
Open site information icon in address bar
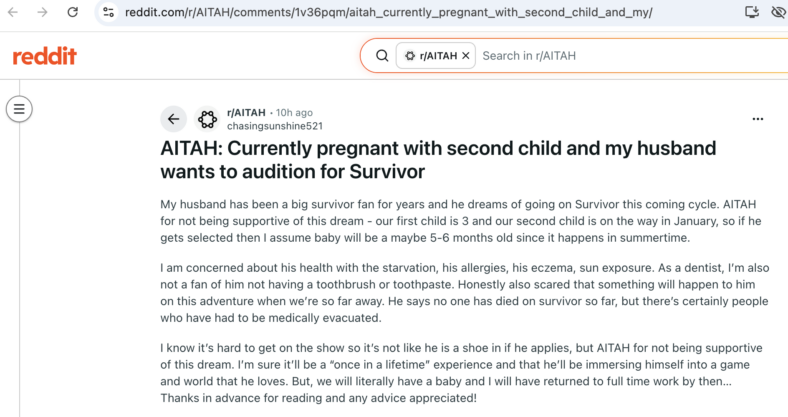pyautogui.click(x=108, y=12)
